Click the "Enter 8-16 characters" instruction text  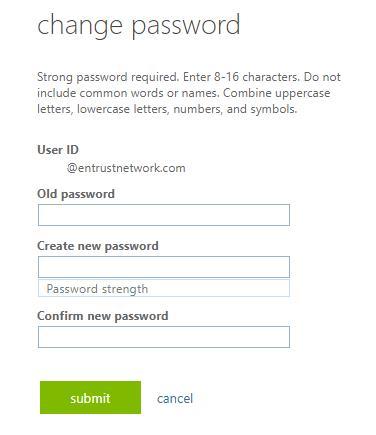(x=241, y=77)
